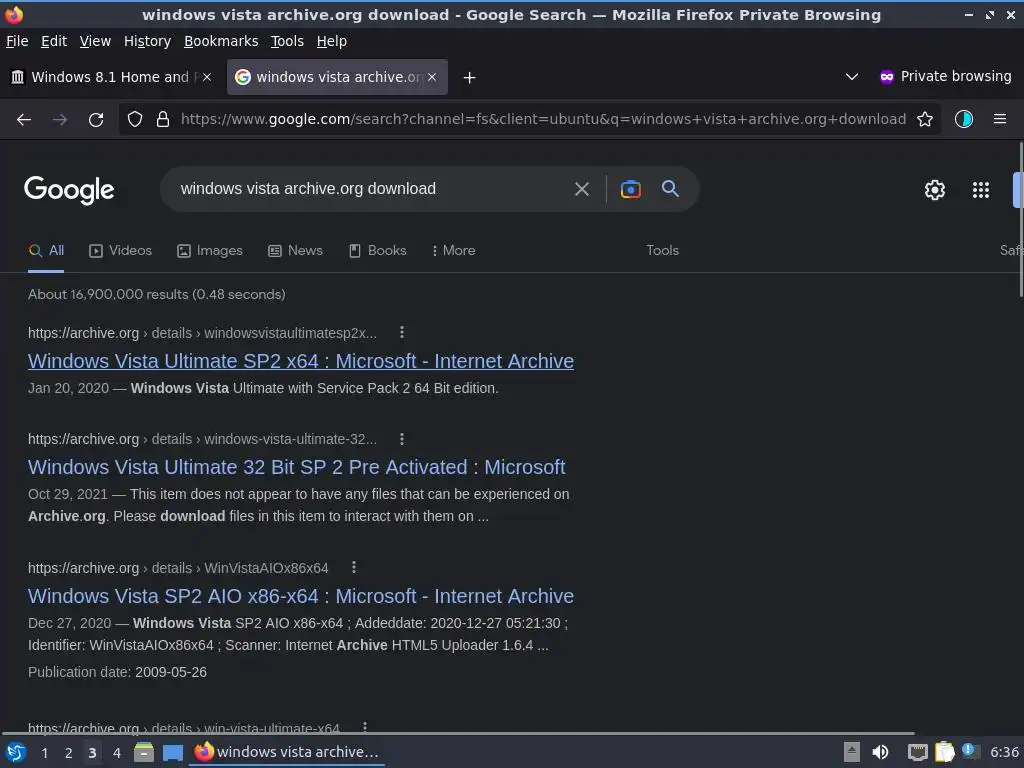Switch to workspace 2

69,753
